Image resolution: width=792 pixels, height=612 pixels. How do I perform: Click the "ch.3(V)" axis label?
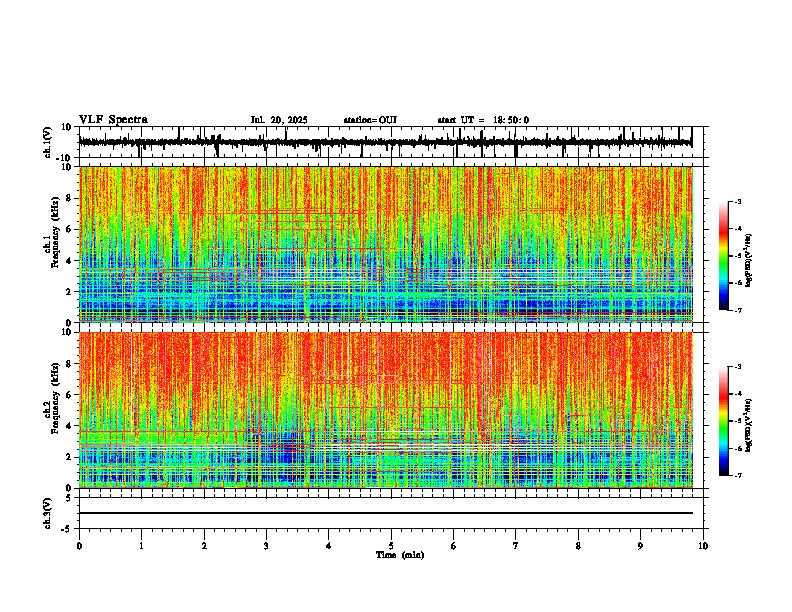pos(48,514)
